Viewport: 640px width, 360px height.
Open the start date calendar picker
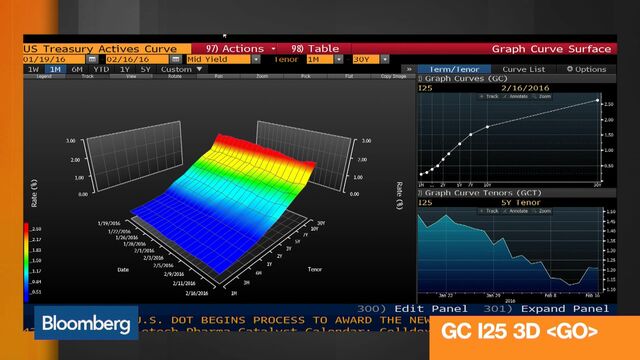click(92, 60)
